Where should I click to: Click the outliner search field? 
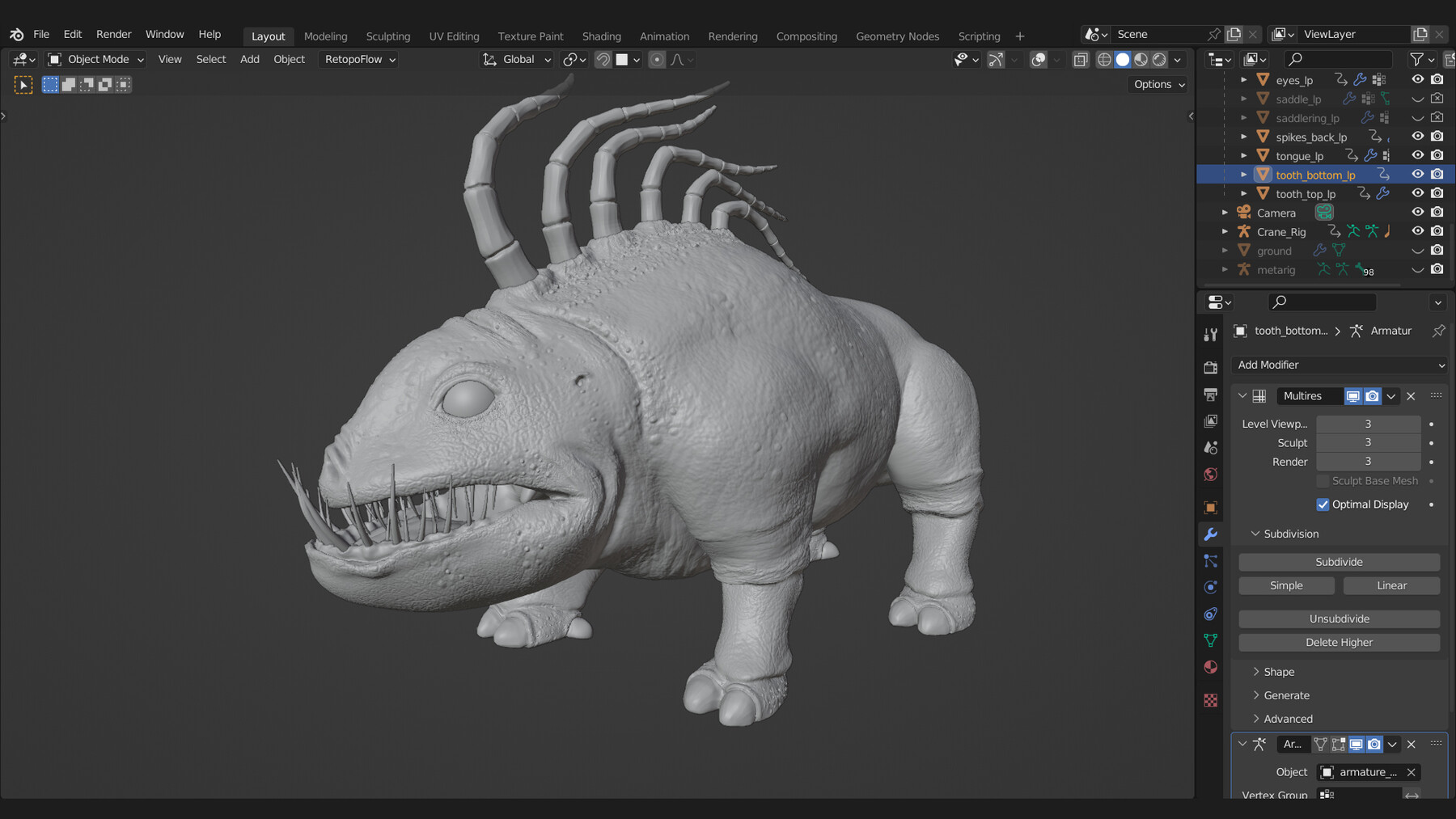(x=1335, y=59)
